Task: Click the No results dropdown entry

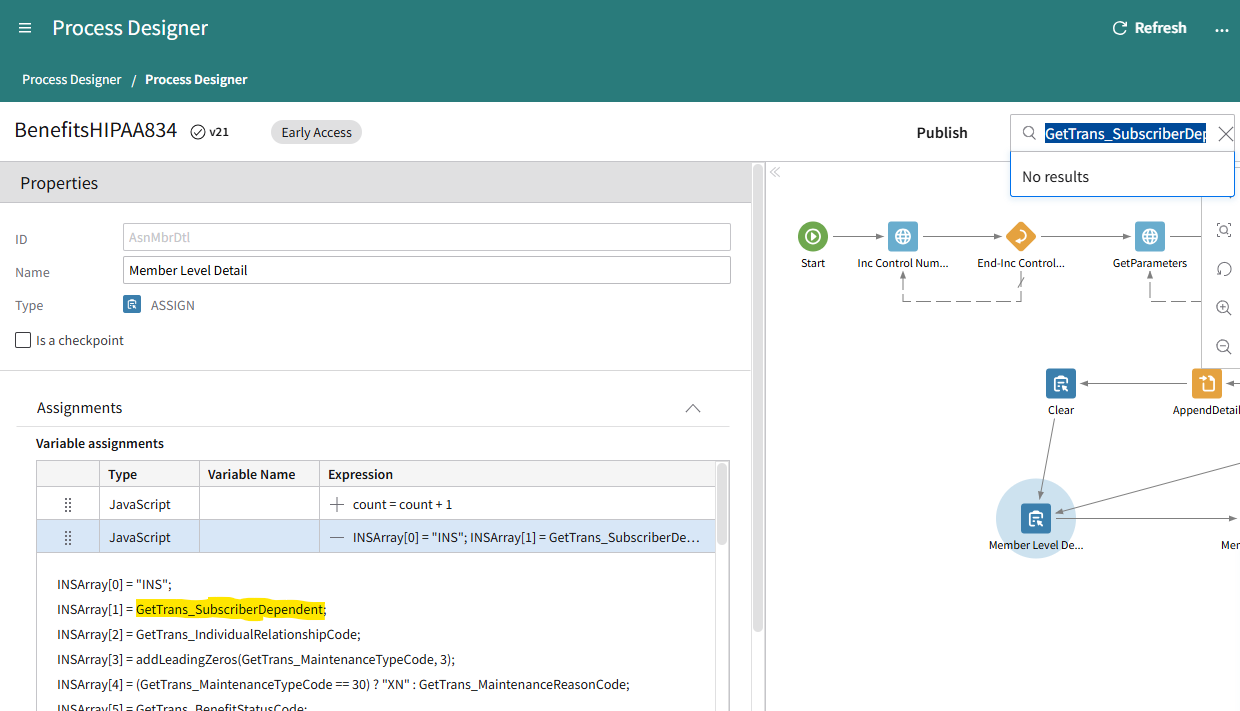Action: pos(1122,176)
